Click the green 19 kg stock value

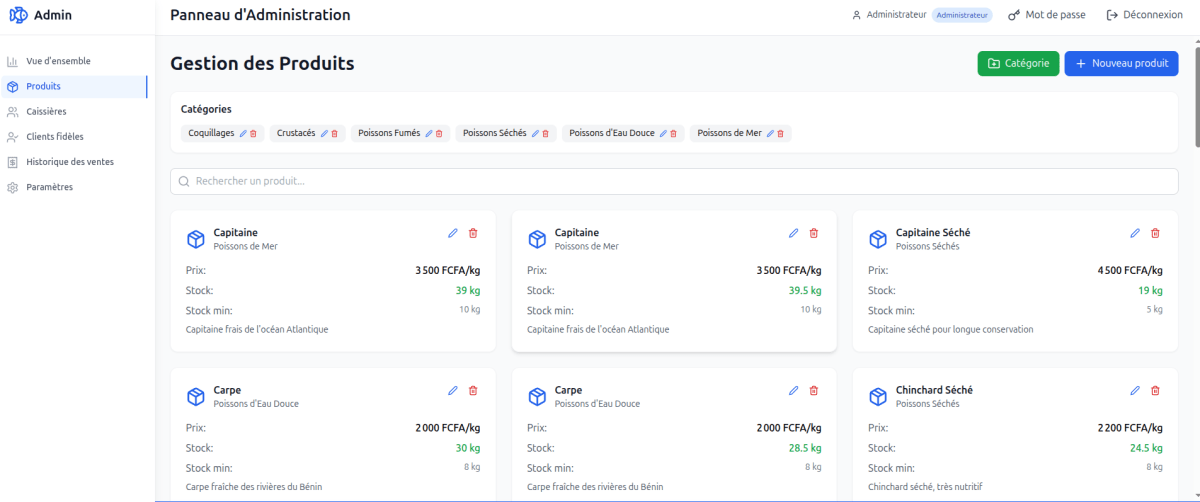[1150, 290]
